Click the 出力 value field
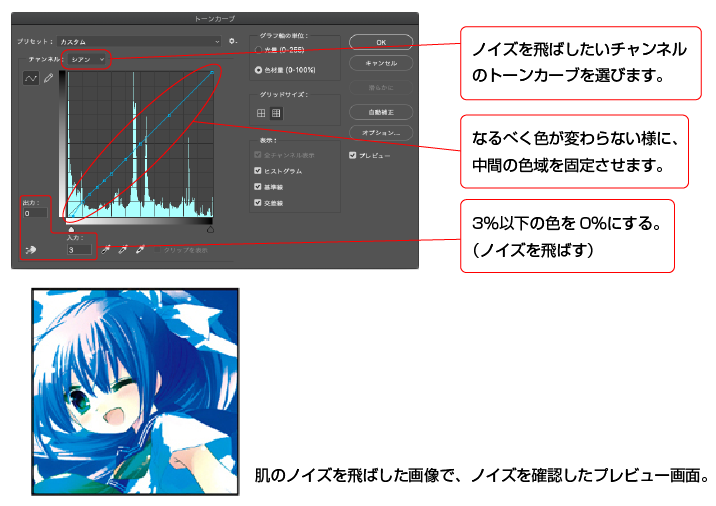Image resolution: width=716 pixels, height=506 pixels. click(35, 213)
